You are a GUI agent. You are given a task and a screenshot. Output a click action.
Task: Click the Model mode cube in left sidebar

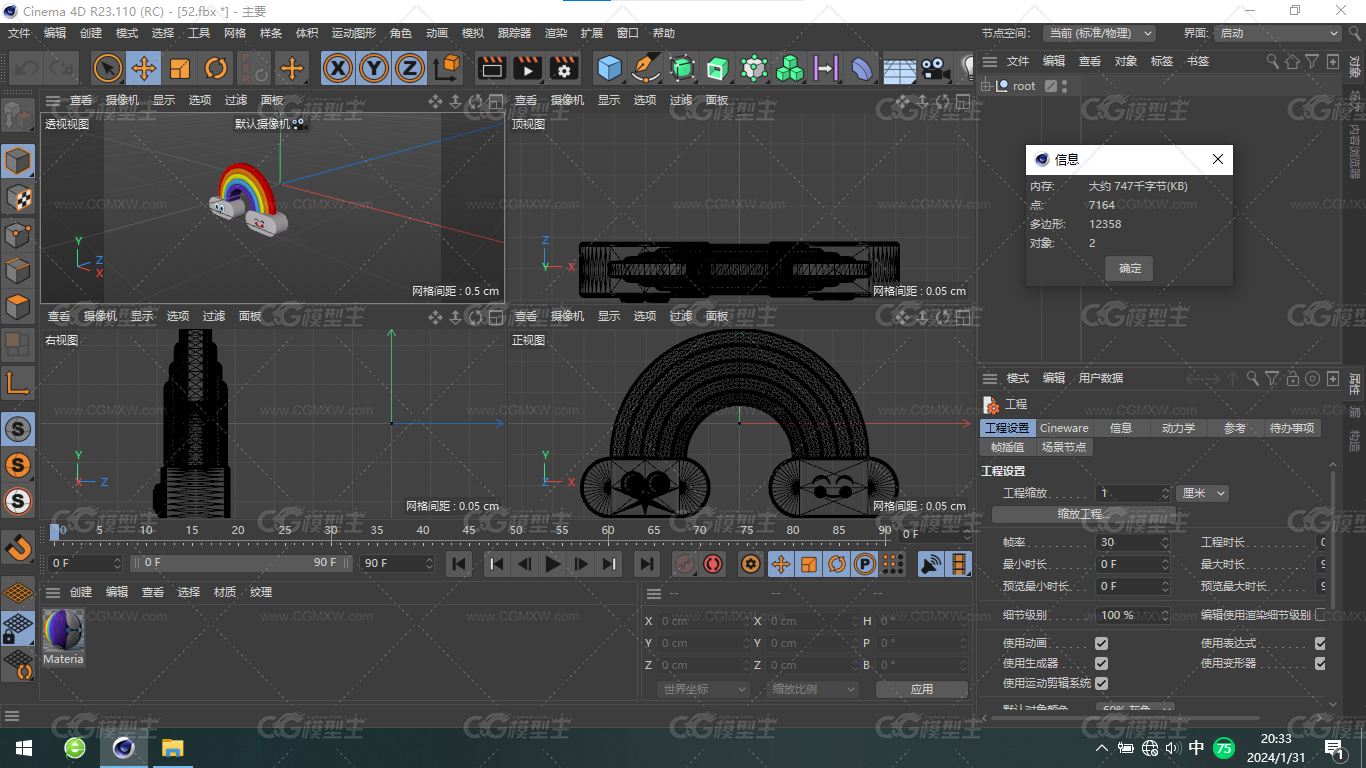pyautogui.click(x=18, y=160)
